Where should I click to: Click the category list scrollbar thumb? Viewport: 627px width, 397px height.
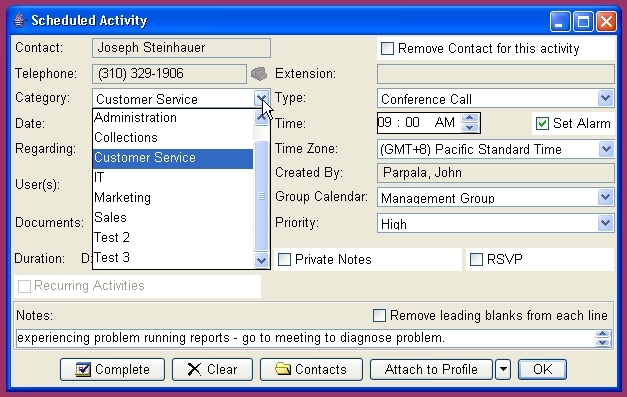pyautogui.click(x=261, y=196)
